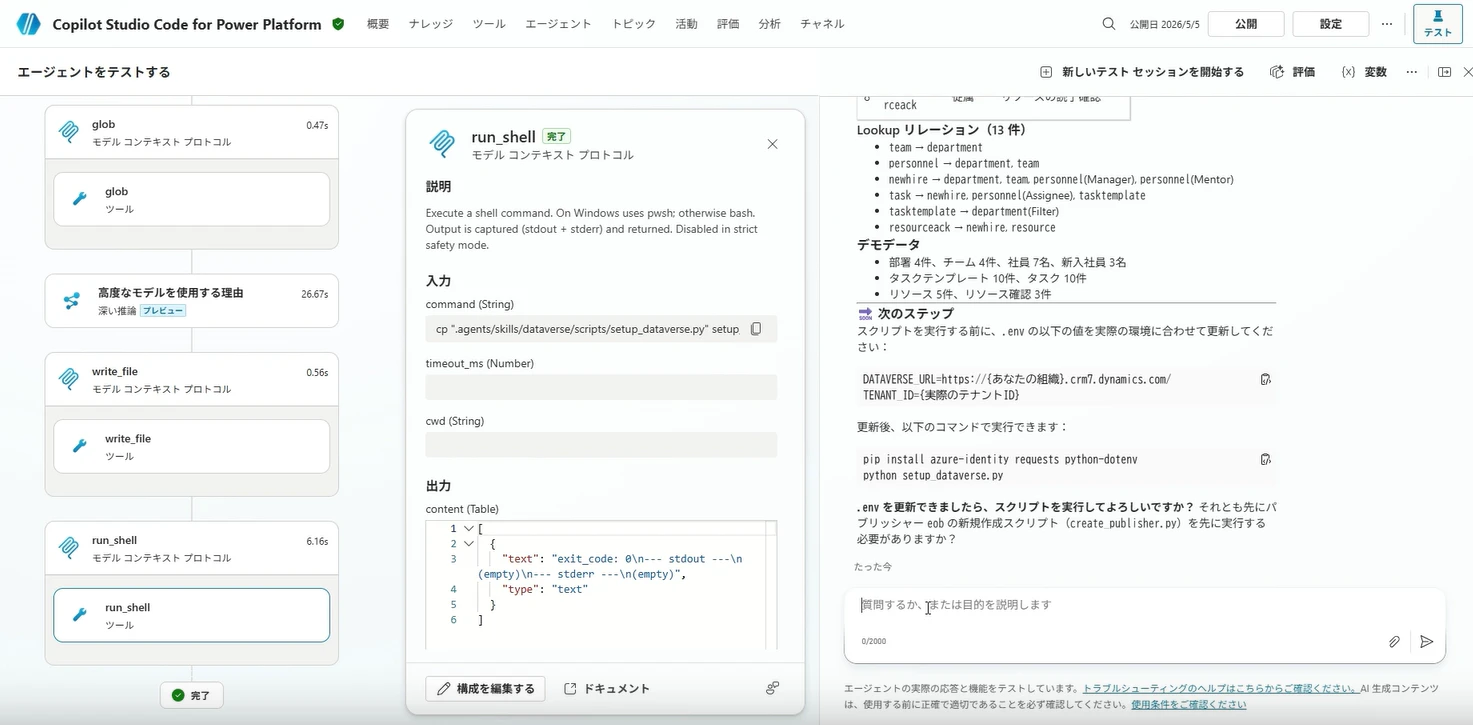This screenshot has width=1473, height=725.
Task: Open the 評価 tab in top navigation
Action: (x=728, y=24)
